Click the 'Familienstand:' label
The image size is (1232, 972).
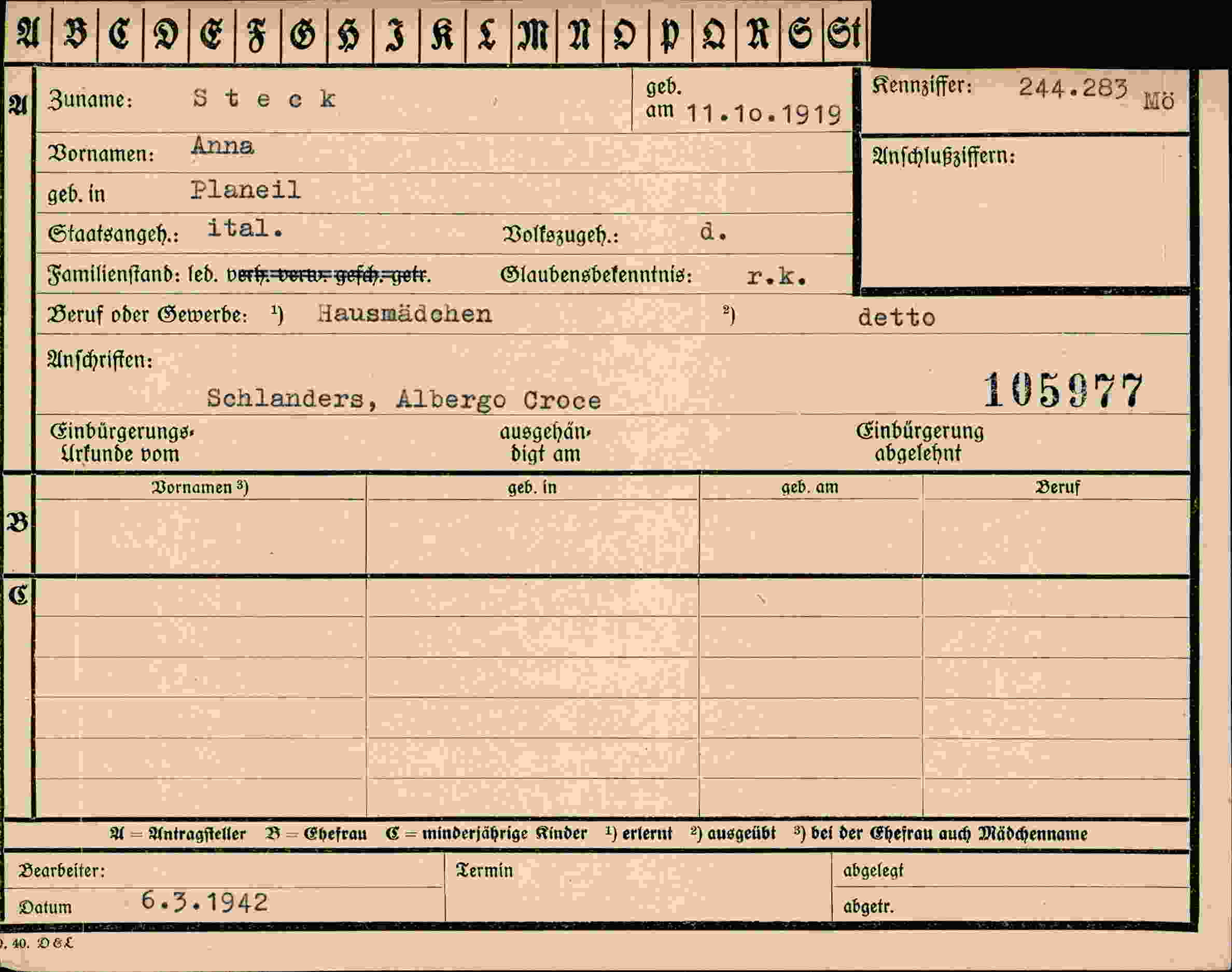pyautogui.click(x=114, y=275)
